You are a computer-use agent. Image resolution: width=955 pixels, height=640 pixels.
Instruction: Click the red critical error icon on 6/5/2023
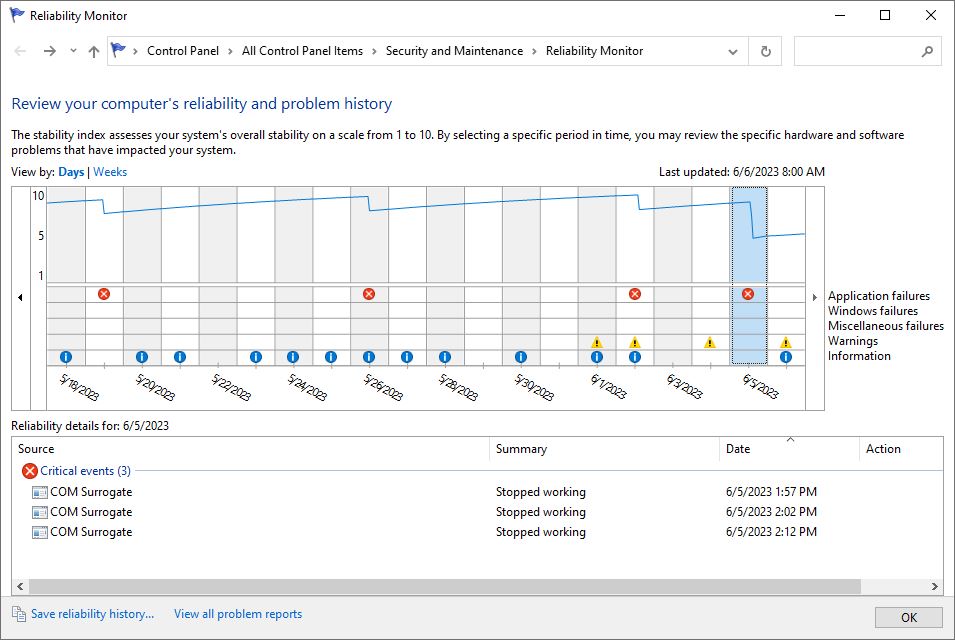[x=747, y=293]
